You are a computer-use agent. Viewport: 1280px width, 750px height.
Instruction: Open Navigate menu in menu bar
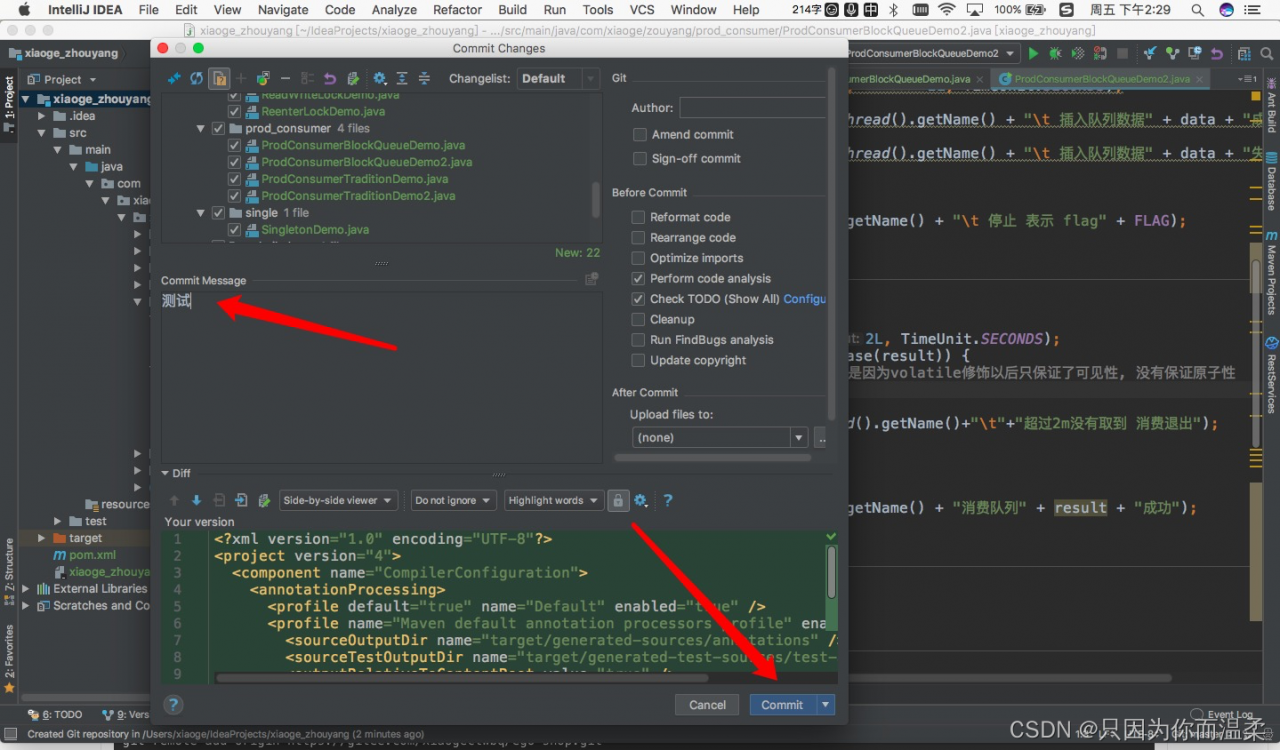click(x=283, y=10)
